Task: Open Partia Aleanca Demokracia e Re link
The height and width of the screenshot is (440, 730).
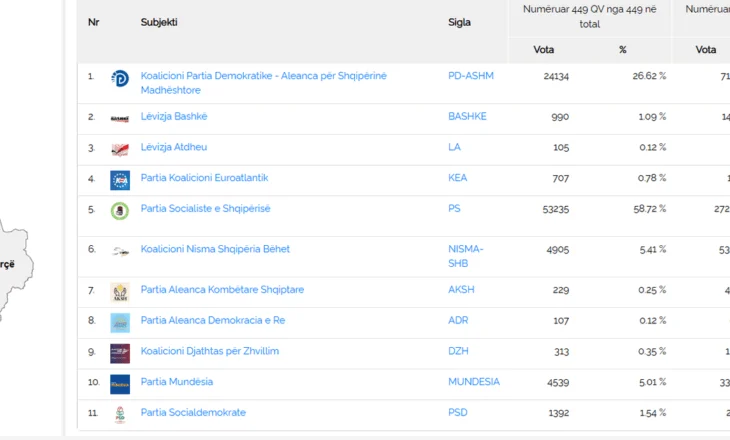Action: [213, 320]
